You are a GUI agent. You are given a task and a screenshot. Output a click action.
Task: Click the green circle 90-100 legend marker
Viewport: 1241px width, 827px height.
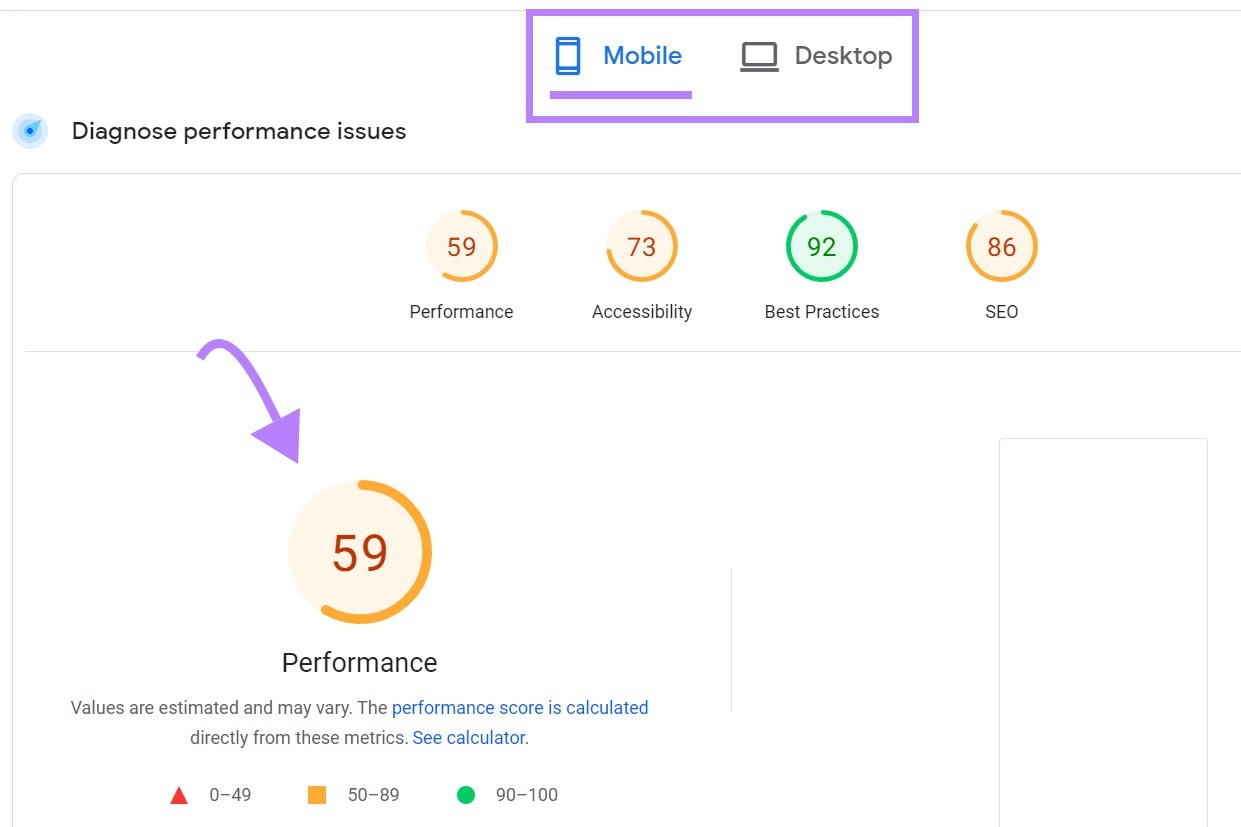pos(465,794)
